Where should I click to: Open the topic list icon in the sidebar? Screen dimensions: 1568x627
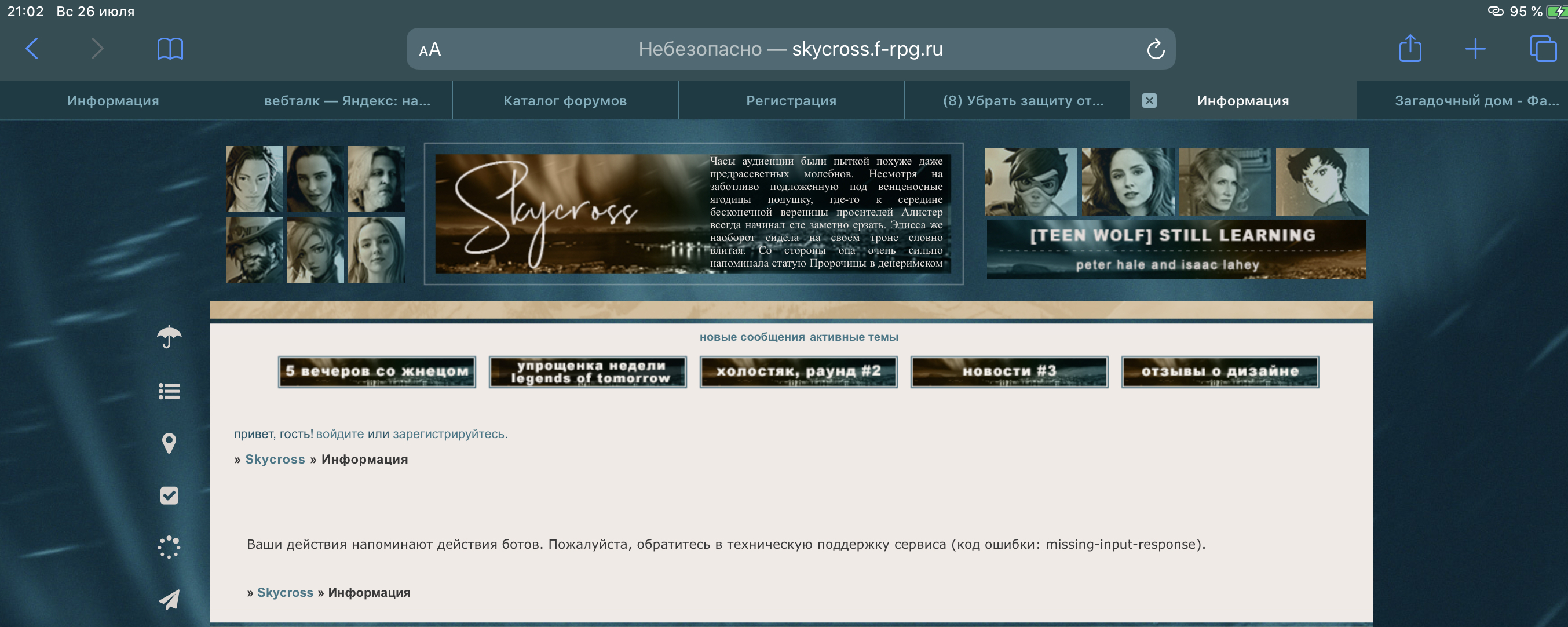pyautogui.click(x=169, y=391)
